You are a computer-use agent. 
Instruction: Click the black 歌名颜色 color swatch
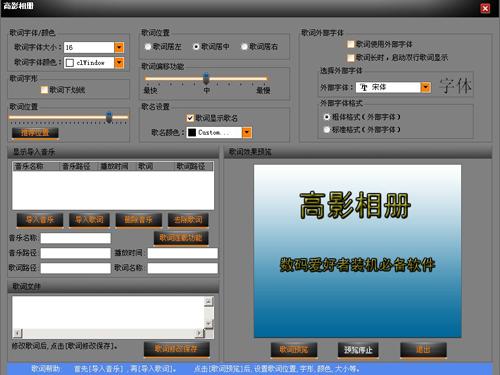192,132
